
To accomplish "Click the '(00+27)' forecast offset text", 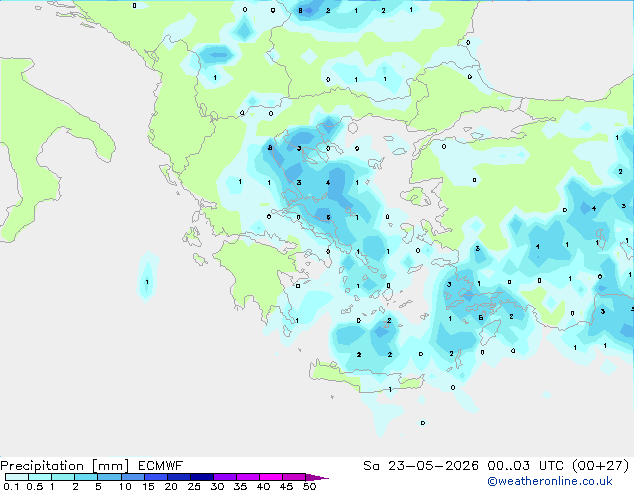I will click(x=600, y=466).
